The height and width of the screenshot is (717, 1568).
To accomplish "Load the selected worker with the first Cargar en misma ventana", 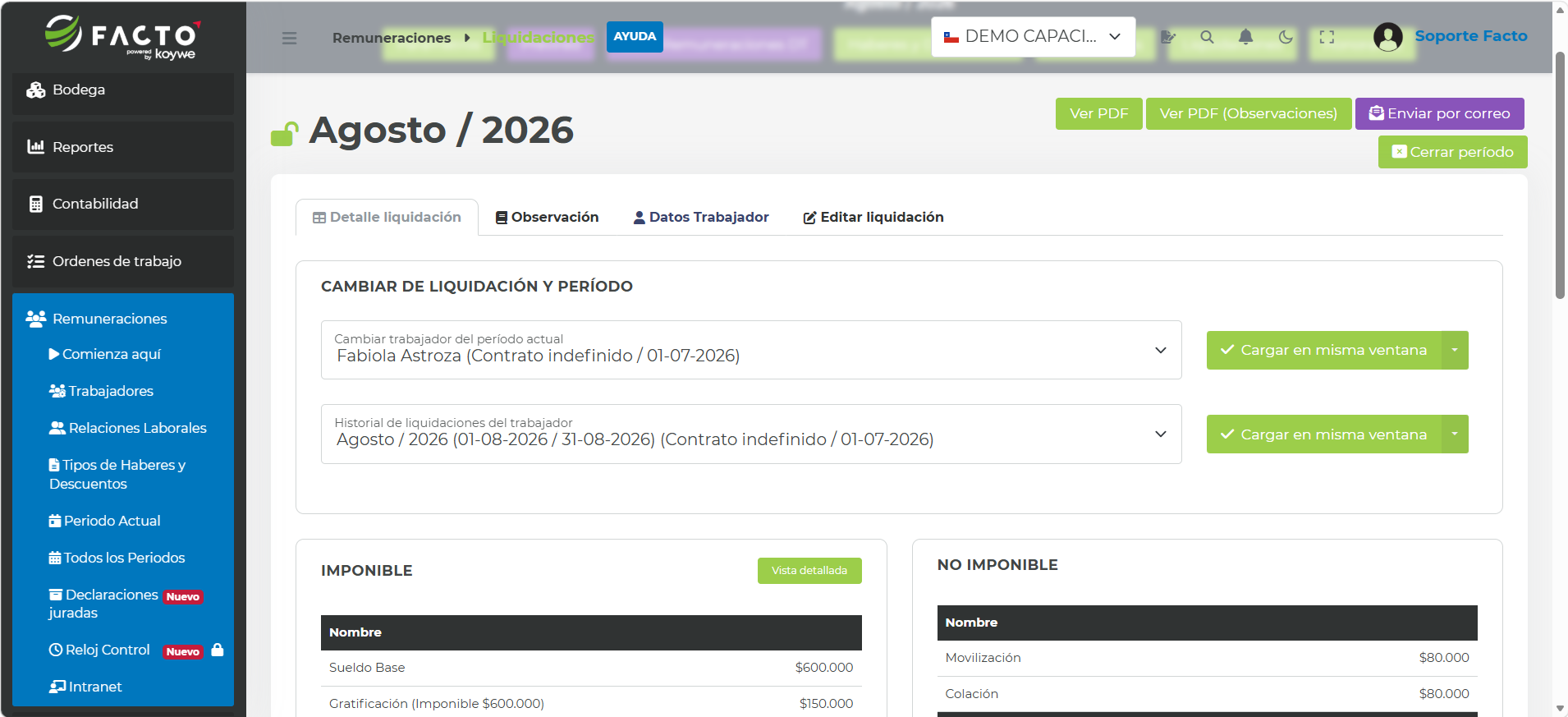I will (1324, 350).
